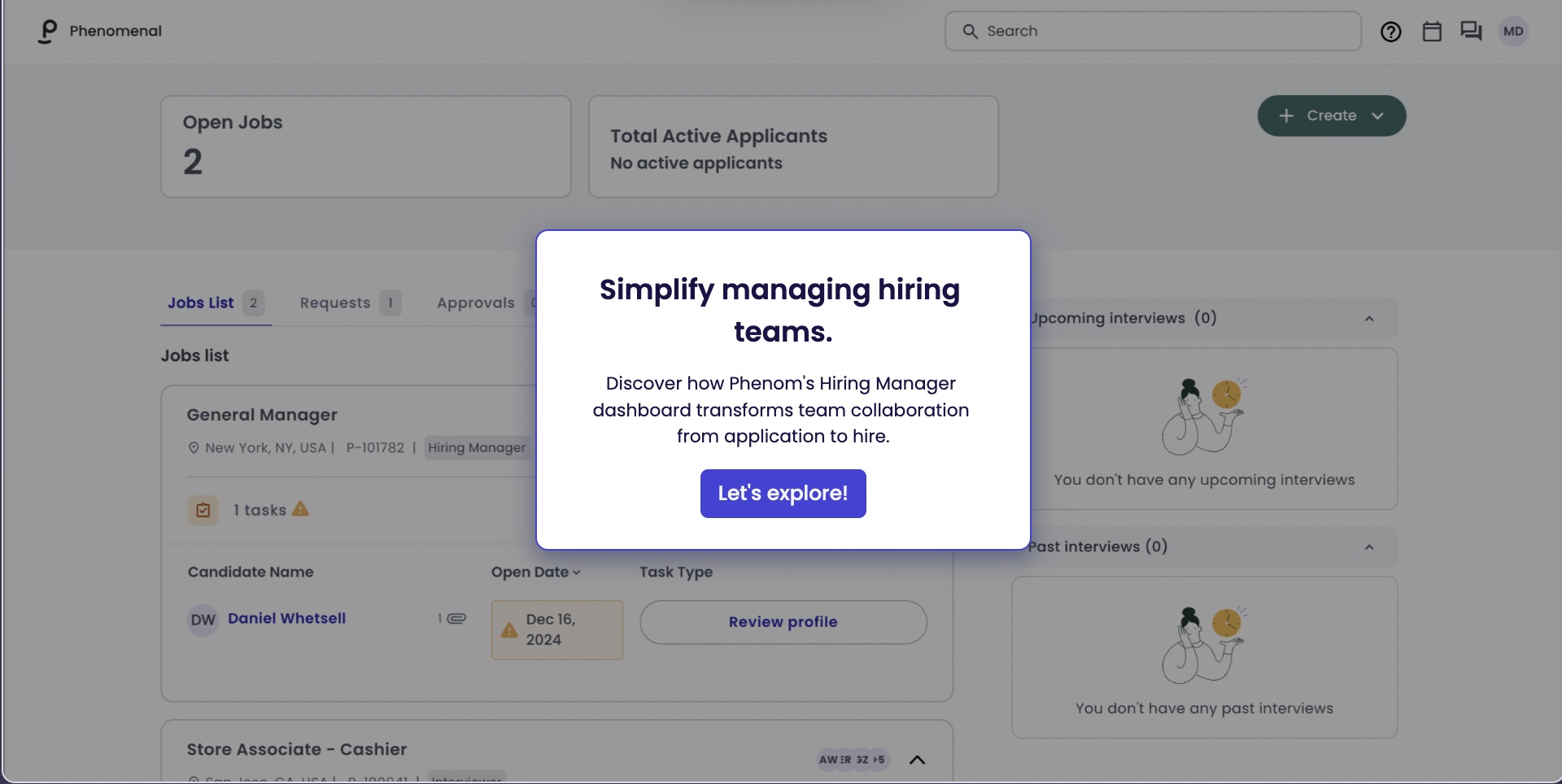The image size is (1562, 784).
Task: Open the calendar icon in header
Action: (x=1432, y=32)
